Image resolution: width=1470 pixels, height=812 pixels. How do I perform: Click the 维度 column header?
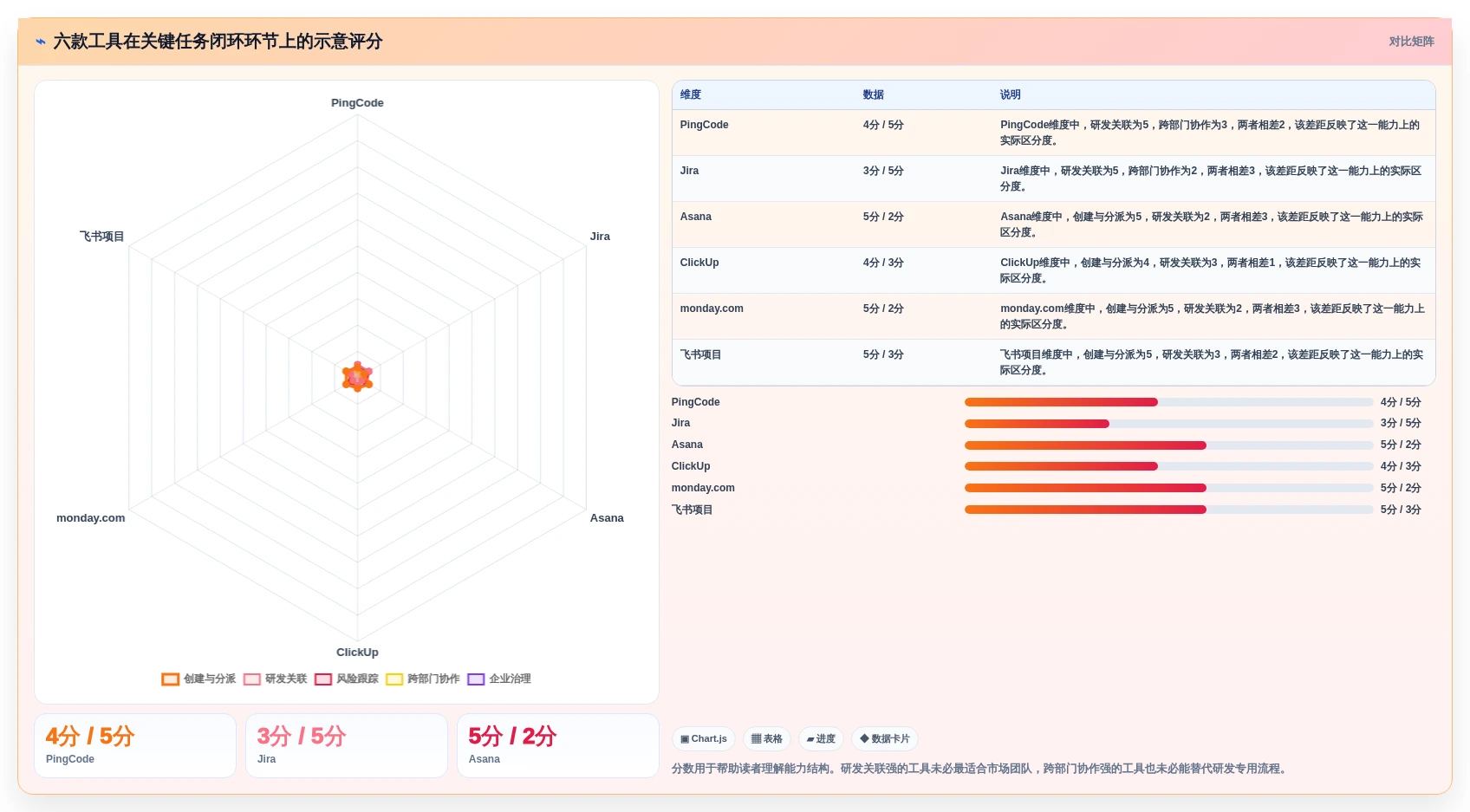point(691,95)
